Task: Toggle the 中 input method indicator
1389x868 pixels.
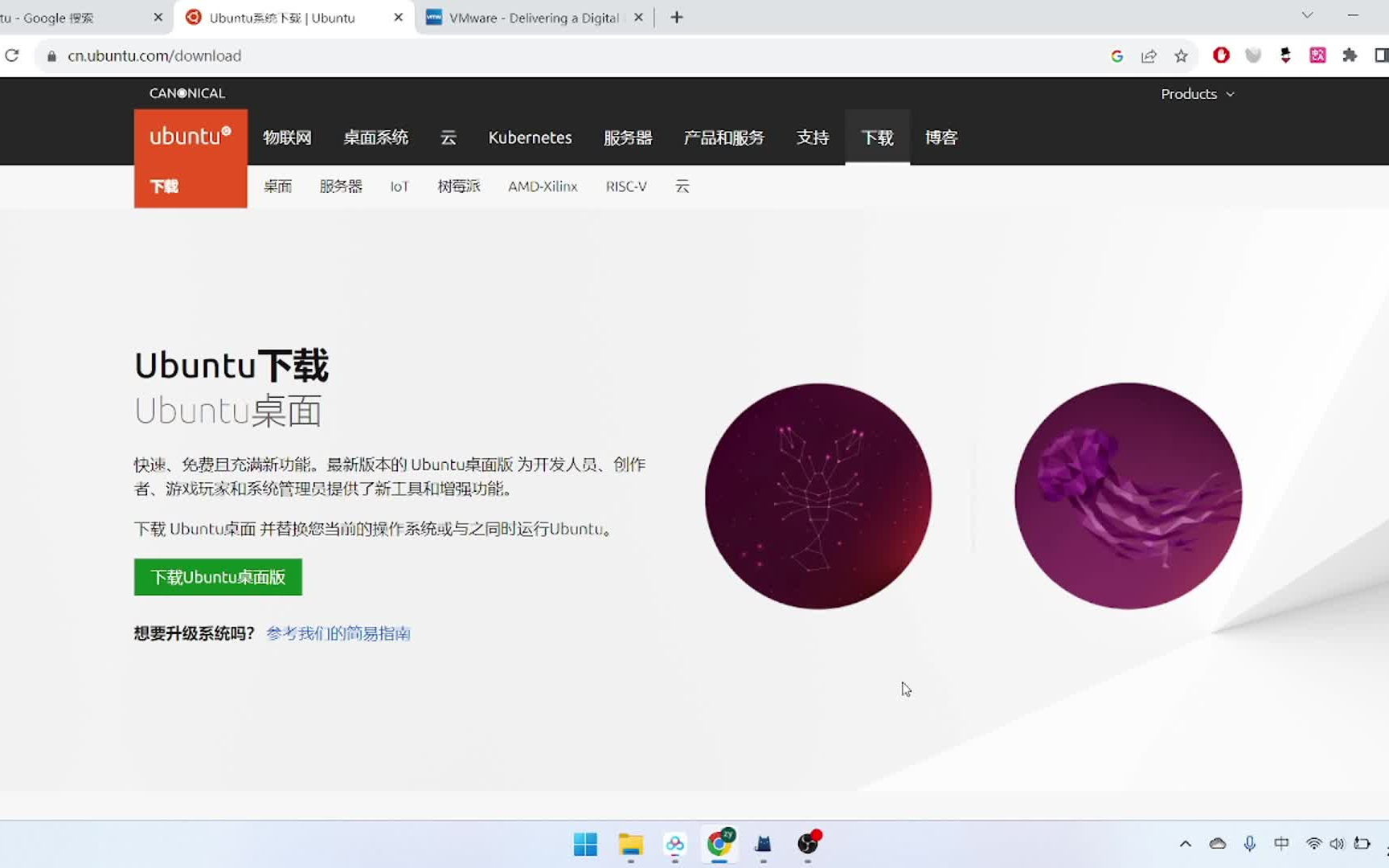Action: 1281,844
